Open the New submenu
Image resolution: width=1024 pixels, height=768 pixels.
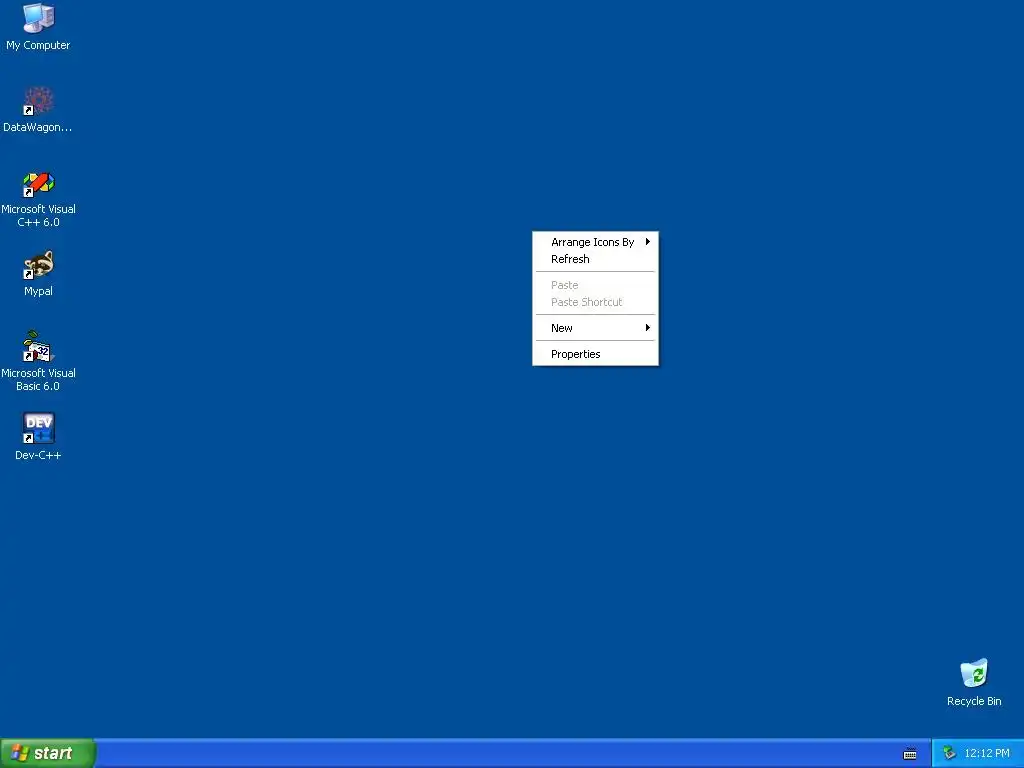coord(596,328)
